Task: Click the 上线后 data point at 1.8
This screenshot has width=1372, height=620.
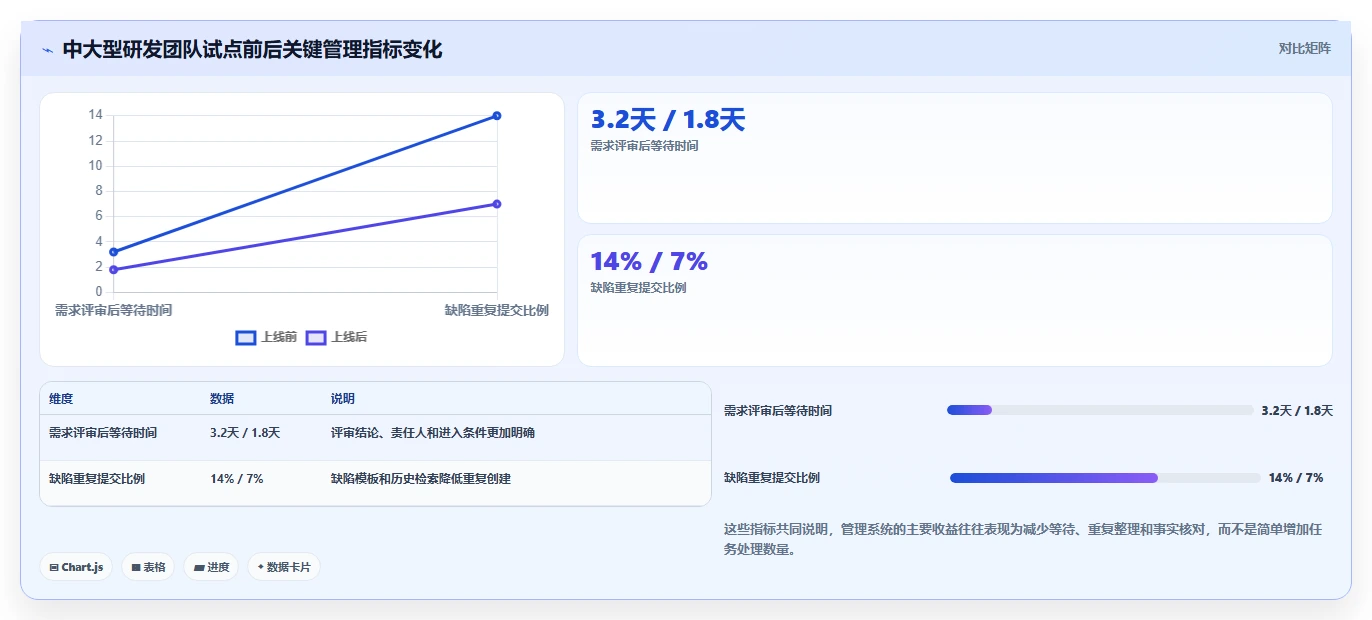Action: click(113, 270)
